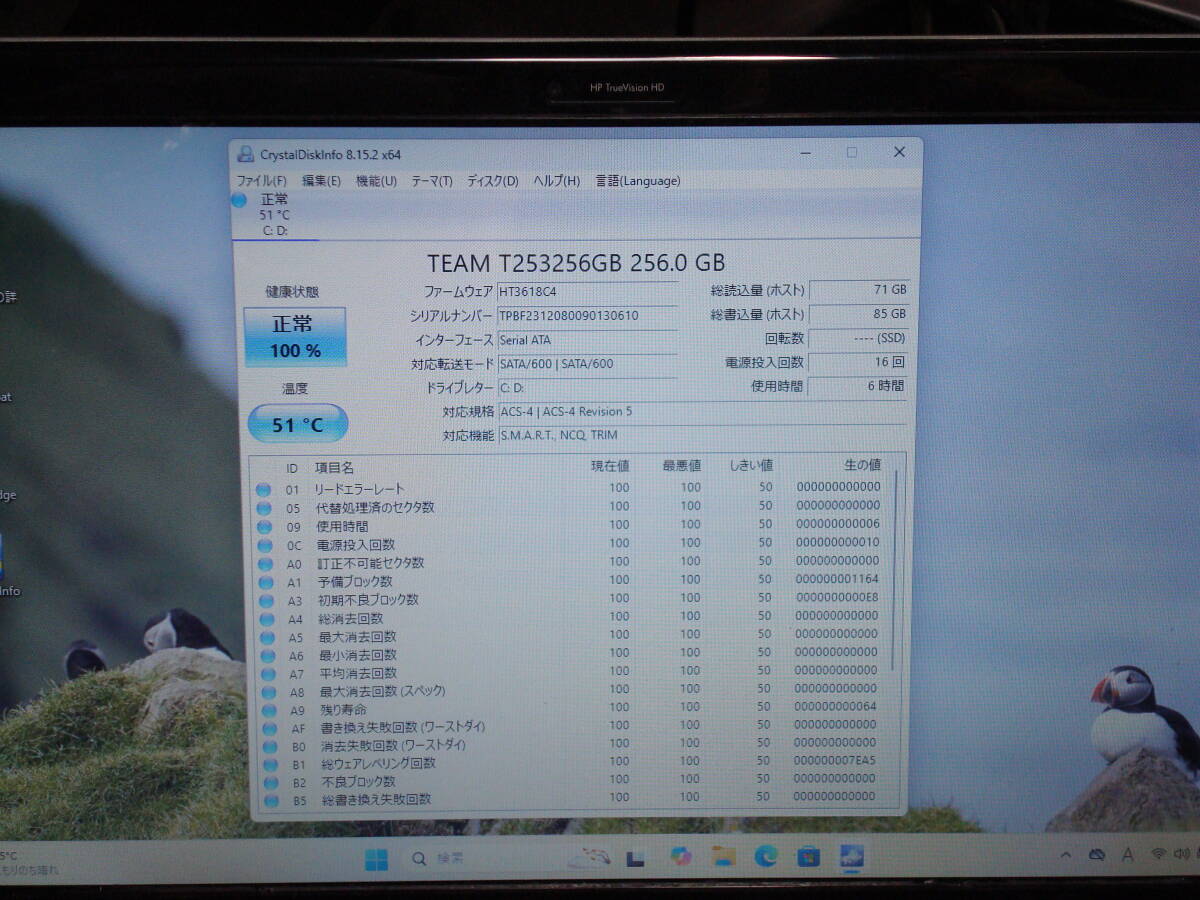Click the 最悪値 column header
The width and height of the screenshot is (1200, 900).
682,466
